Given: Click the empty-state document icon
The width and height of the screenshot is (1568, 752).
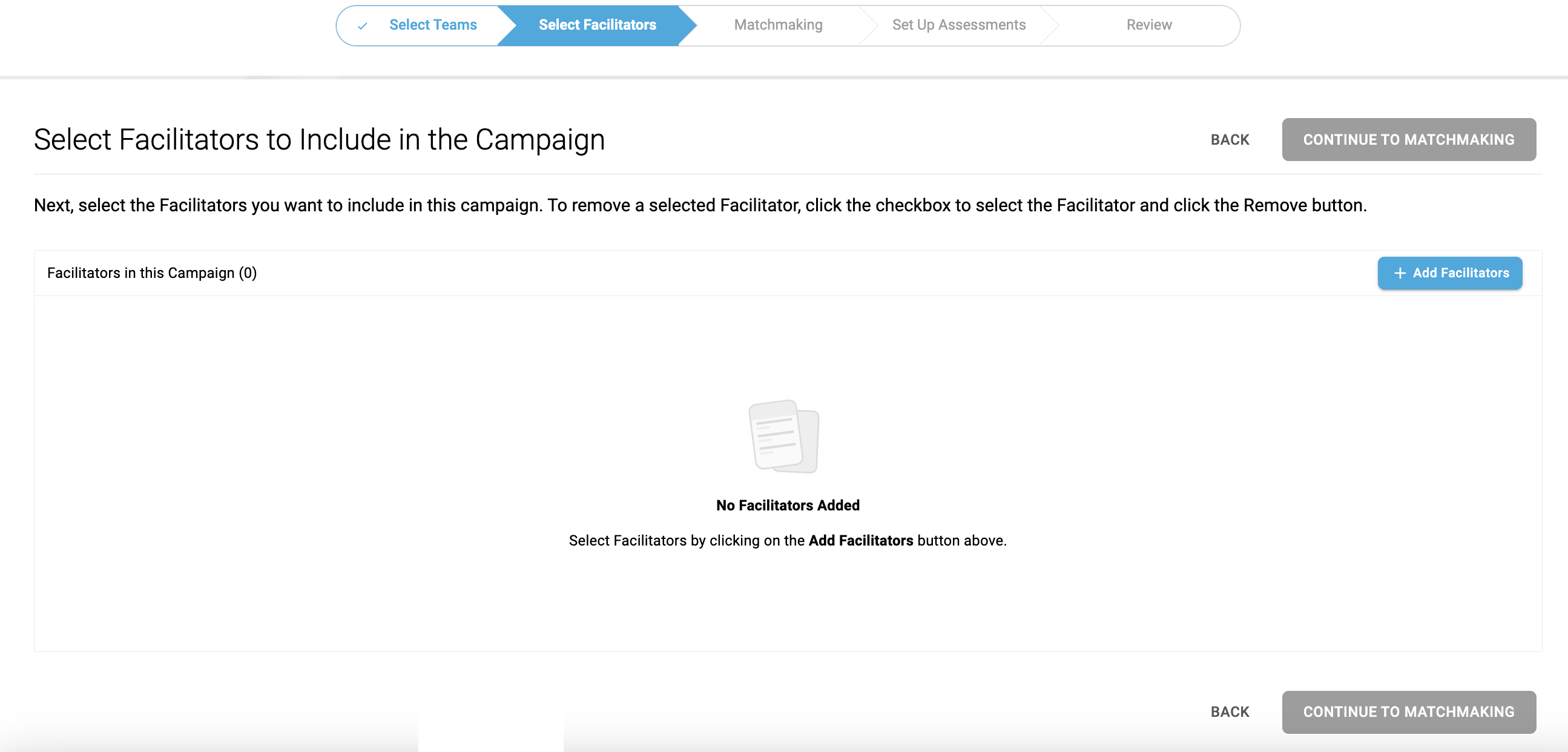Looking at the screenshot, I should click(784, 436).
